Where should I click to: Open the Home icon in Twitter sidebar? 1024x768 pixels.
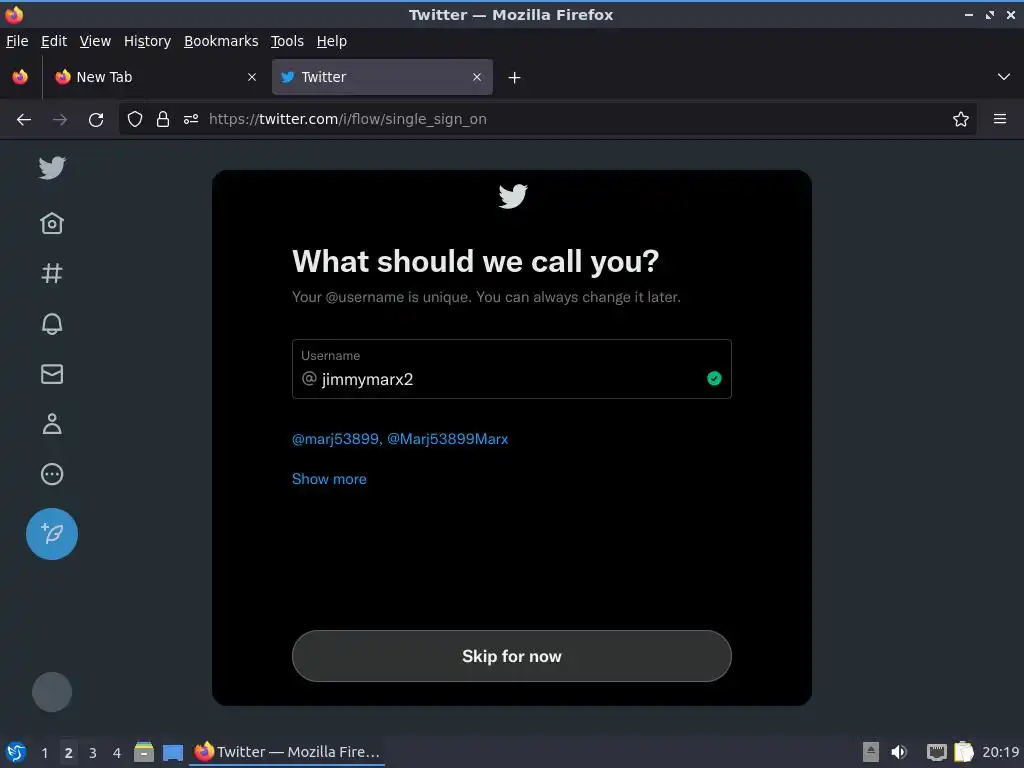click(52, 223)
